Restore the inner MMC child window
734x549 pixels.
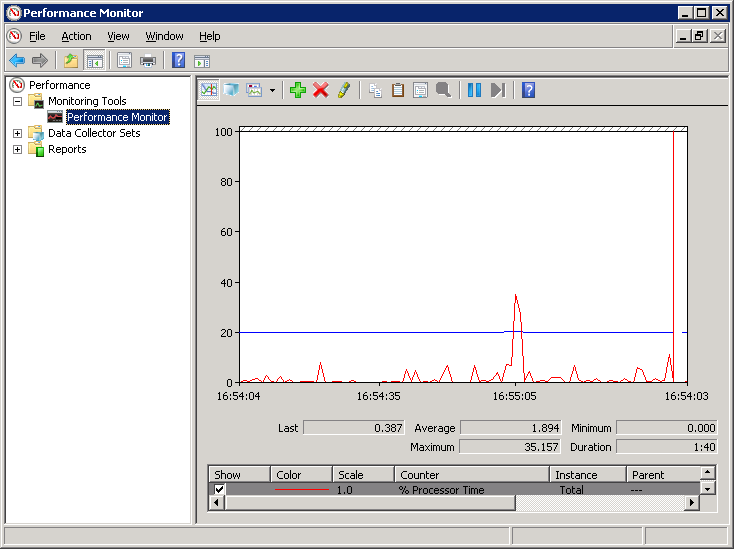699,36
